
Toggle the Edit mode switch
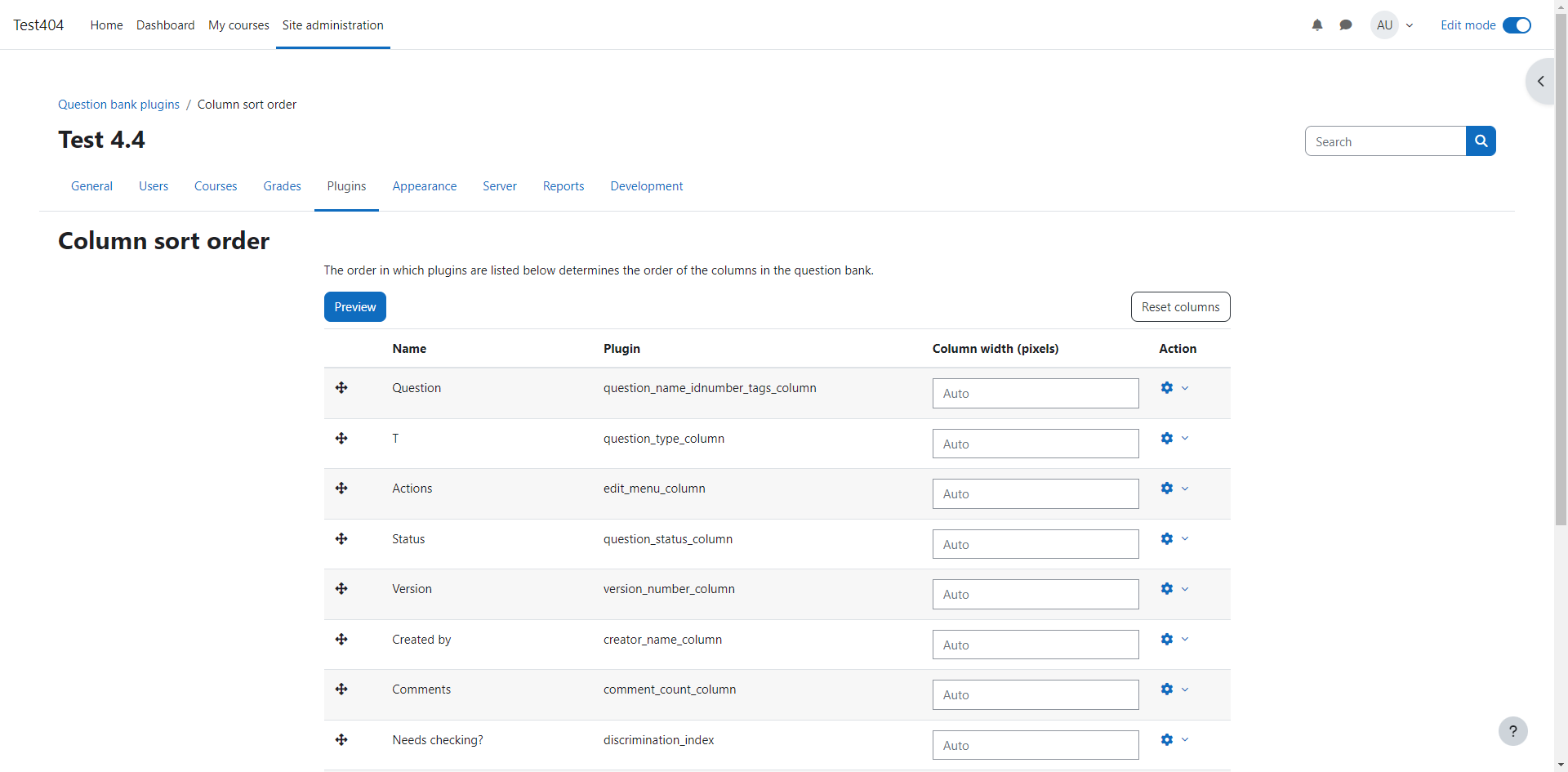point(1517,25)
